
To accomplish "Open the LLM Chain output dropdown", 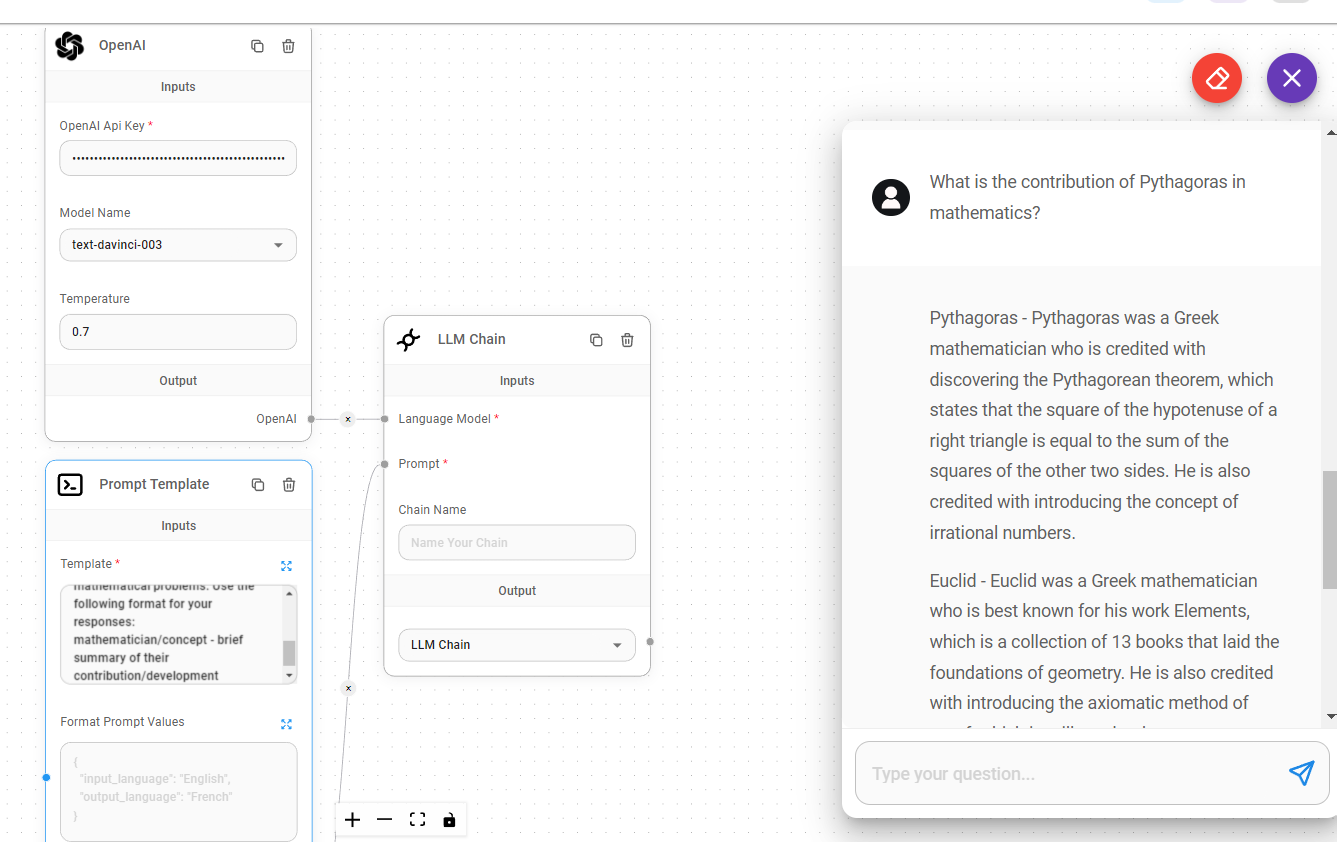I will pos(620,645).
